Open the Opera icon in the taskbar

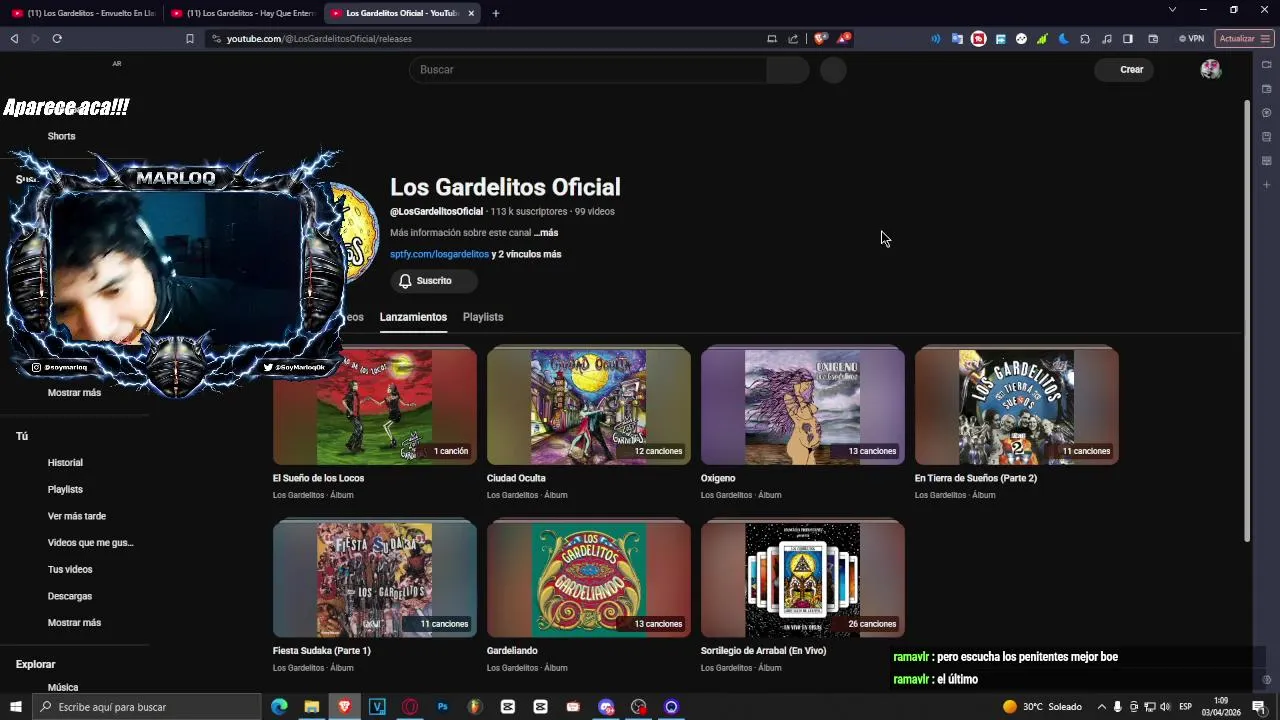pyautogui.click(x=410, y=707)
